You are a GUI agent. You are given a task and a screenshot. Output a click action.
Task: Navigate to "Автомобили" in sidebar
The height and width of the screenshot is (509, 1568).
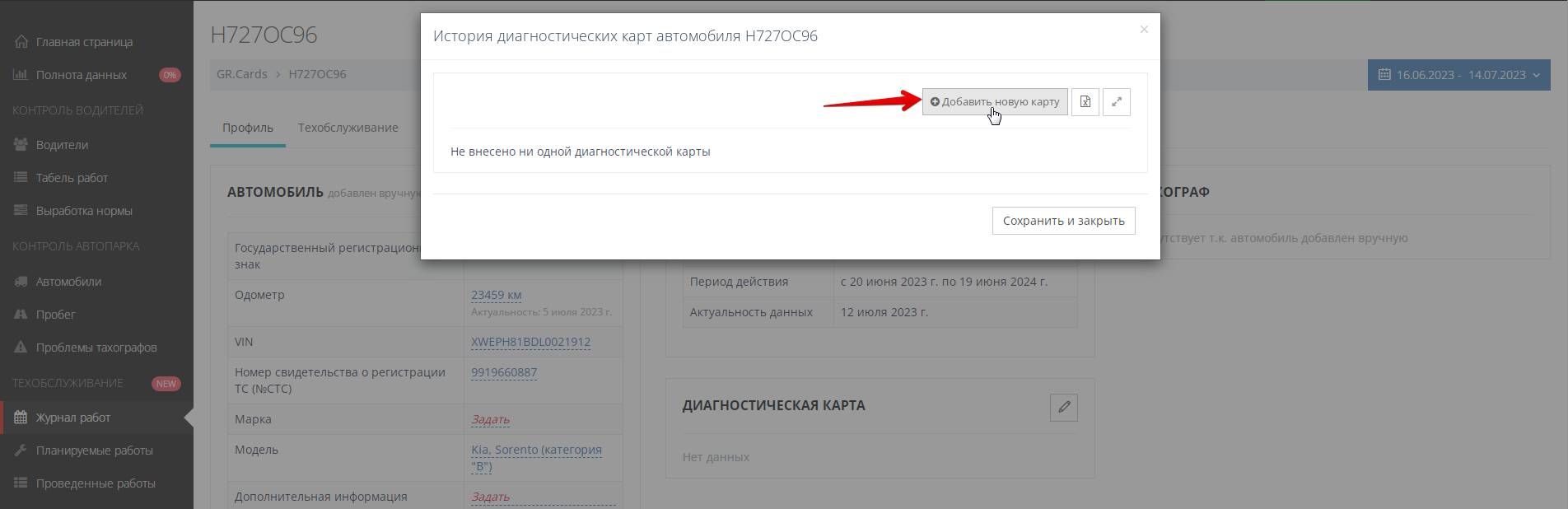click(x=68, y=282)
